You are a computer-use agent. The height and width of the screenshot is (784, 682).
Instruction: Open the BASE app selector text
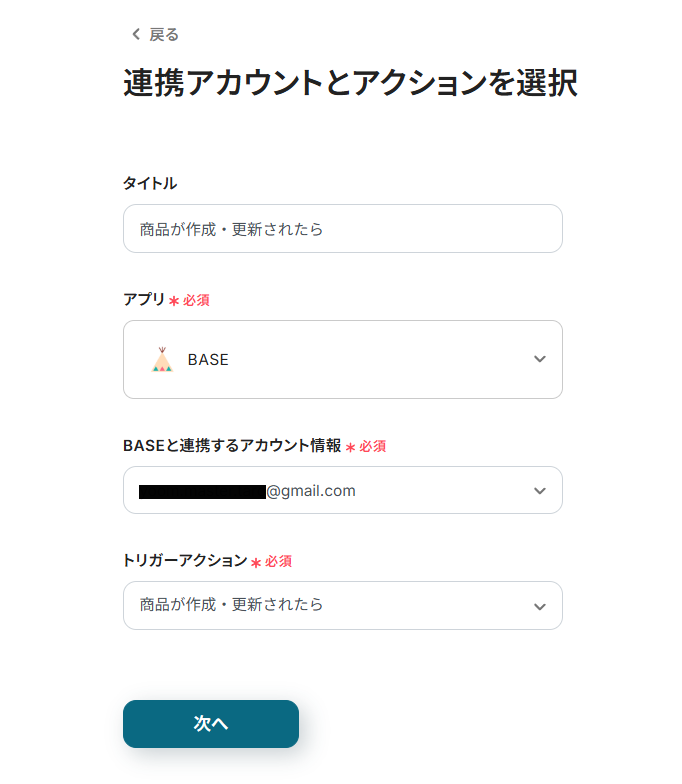point(208,360)
